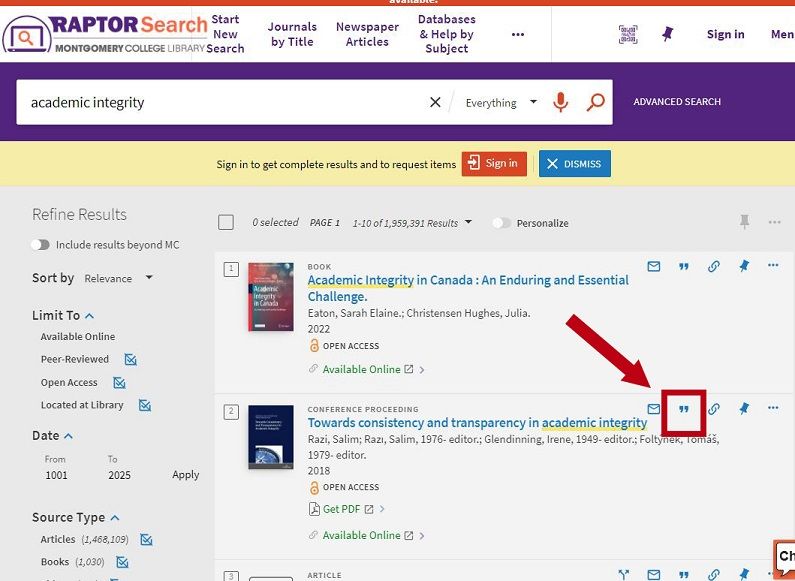Open the Everything search scope dropdown
Image resolution: width=795 pixels, height=581 pixels.
[501, 103]
